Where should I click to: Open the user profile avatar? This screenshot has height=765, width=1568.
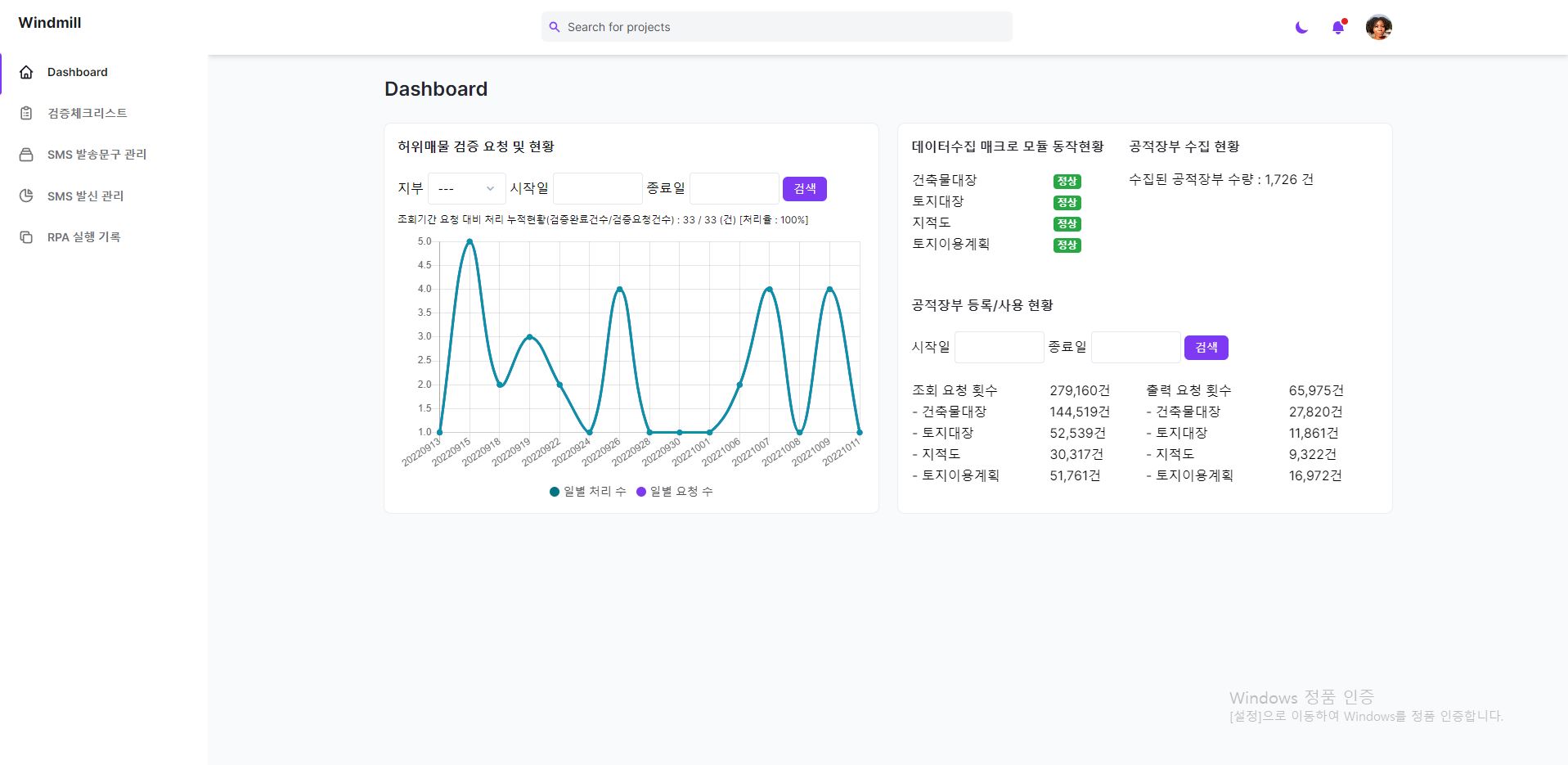(1378, 28)
